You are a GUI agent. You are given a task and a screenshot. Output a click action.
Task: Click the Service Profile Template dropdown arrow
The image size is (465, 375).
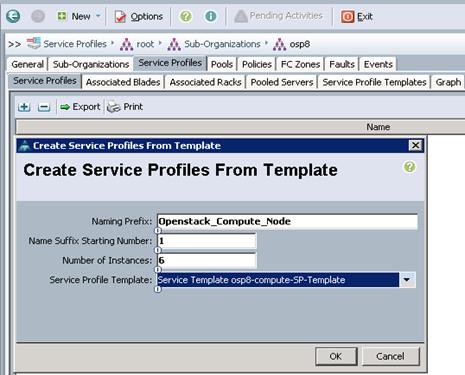407,280
